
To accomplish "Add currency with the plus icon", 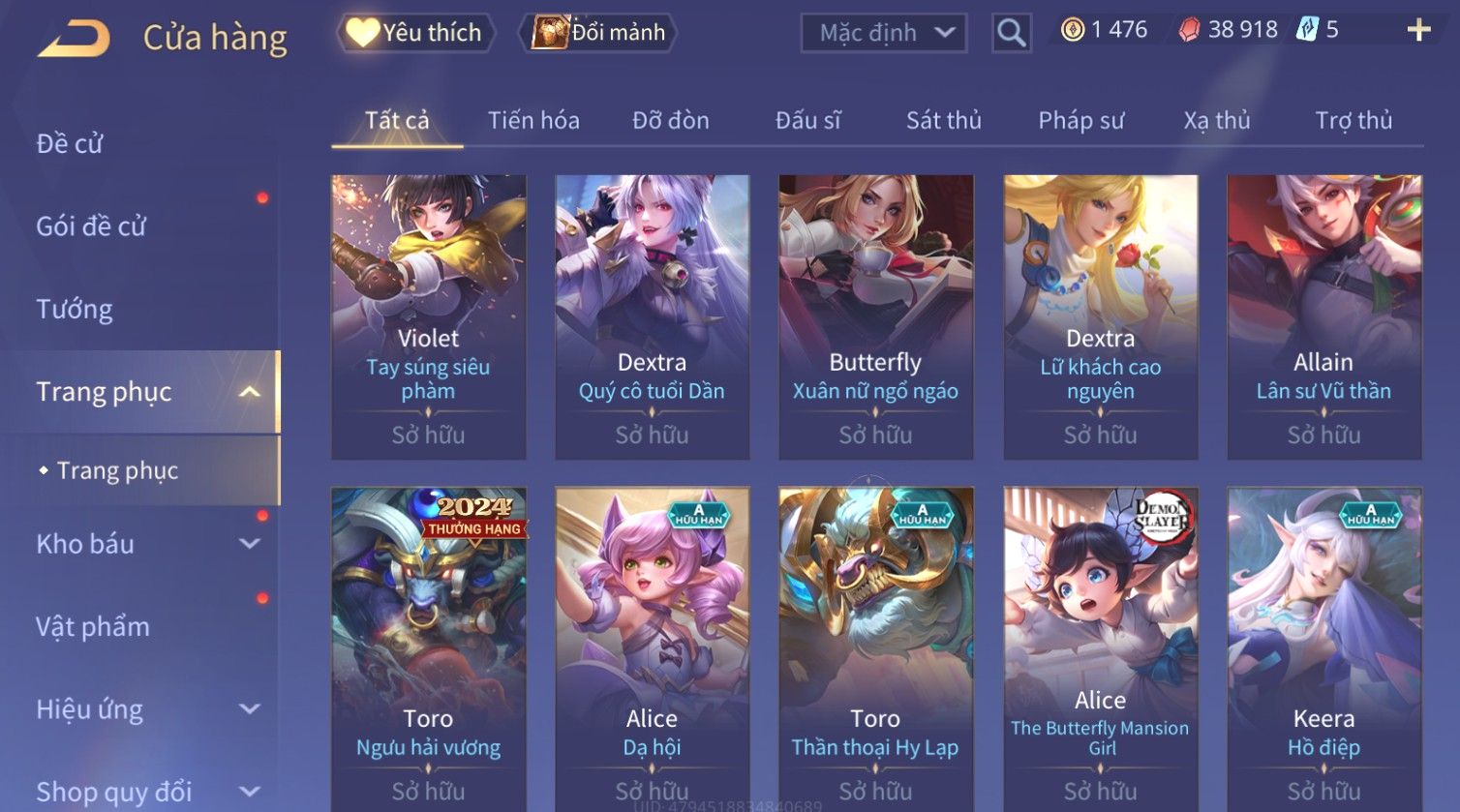I will (x=1418, y=30).
